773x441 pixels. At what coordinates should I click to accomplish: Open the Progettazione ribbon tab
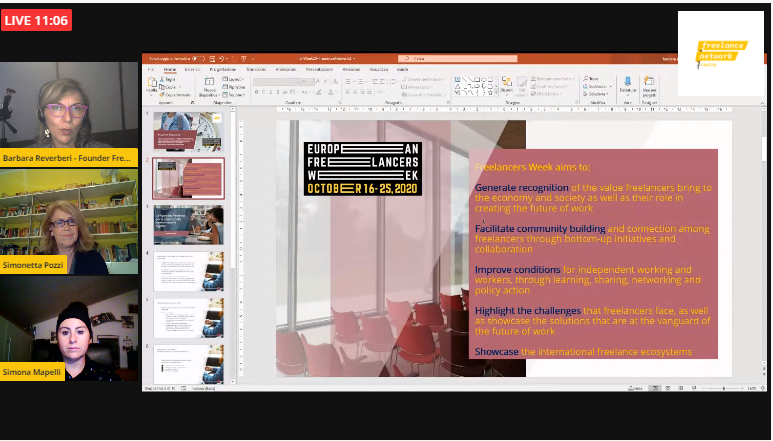coord(222,69)
